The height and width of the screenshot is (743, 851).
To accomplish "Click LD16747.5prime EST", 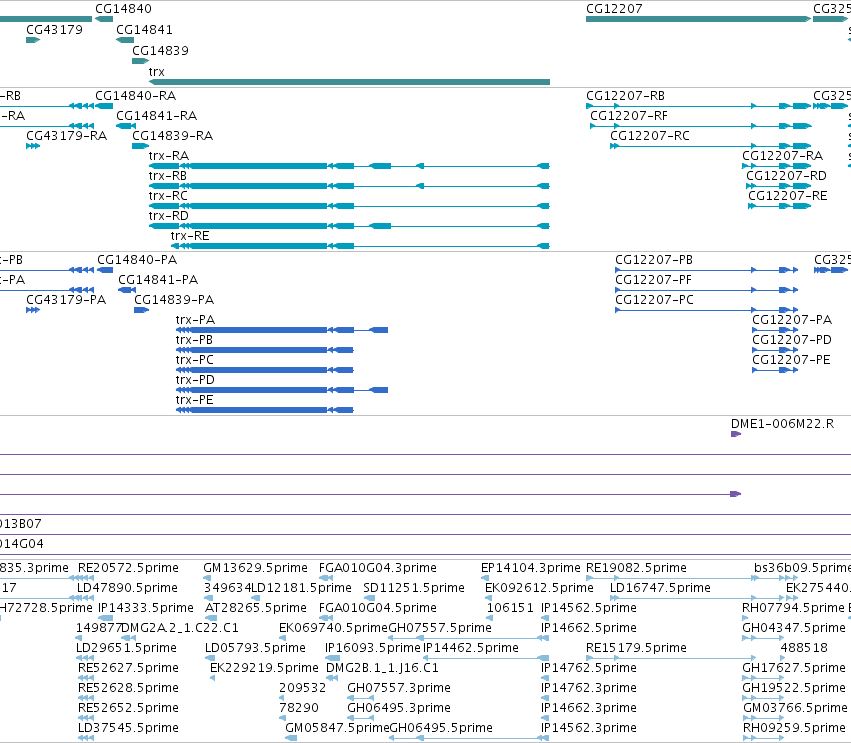I will coord(698,598).
